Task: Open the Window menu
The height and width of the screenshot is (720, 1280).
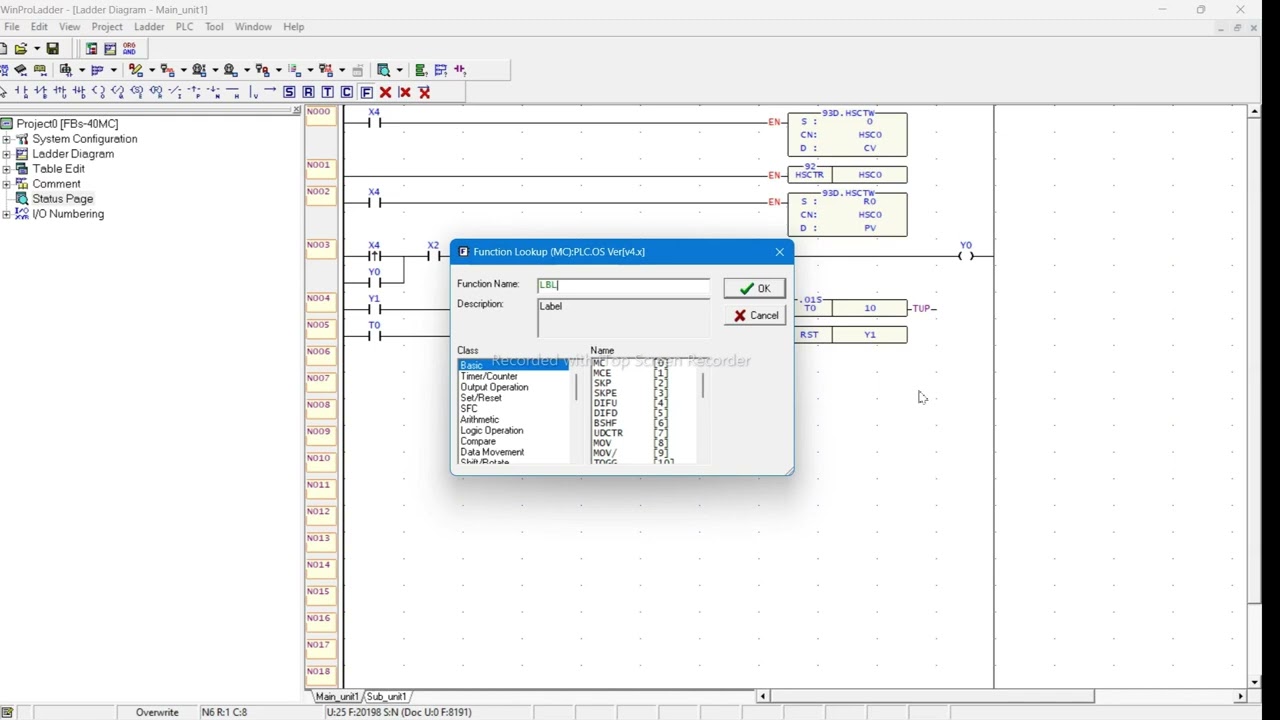Action: (253, 27)
